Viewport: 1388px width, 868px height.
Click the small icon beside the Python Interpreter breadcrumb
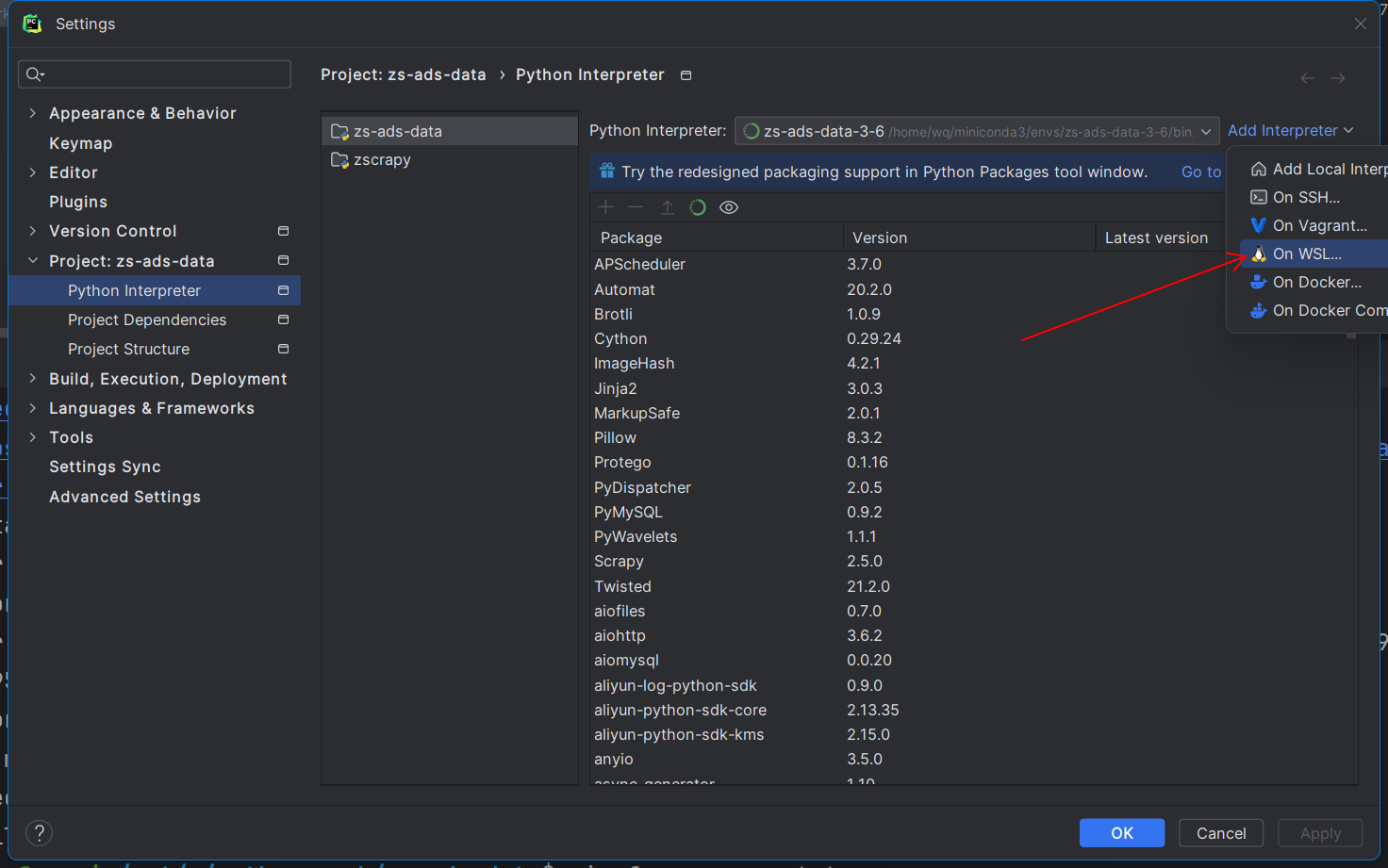point(686,74)
